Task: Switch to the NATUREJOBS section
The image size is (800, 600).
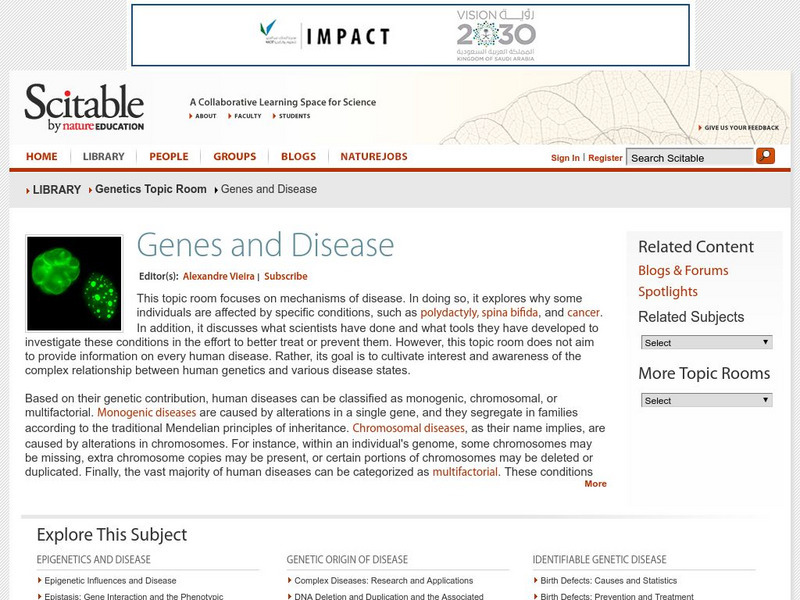Action: [x=373, y=156]
